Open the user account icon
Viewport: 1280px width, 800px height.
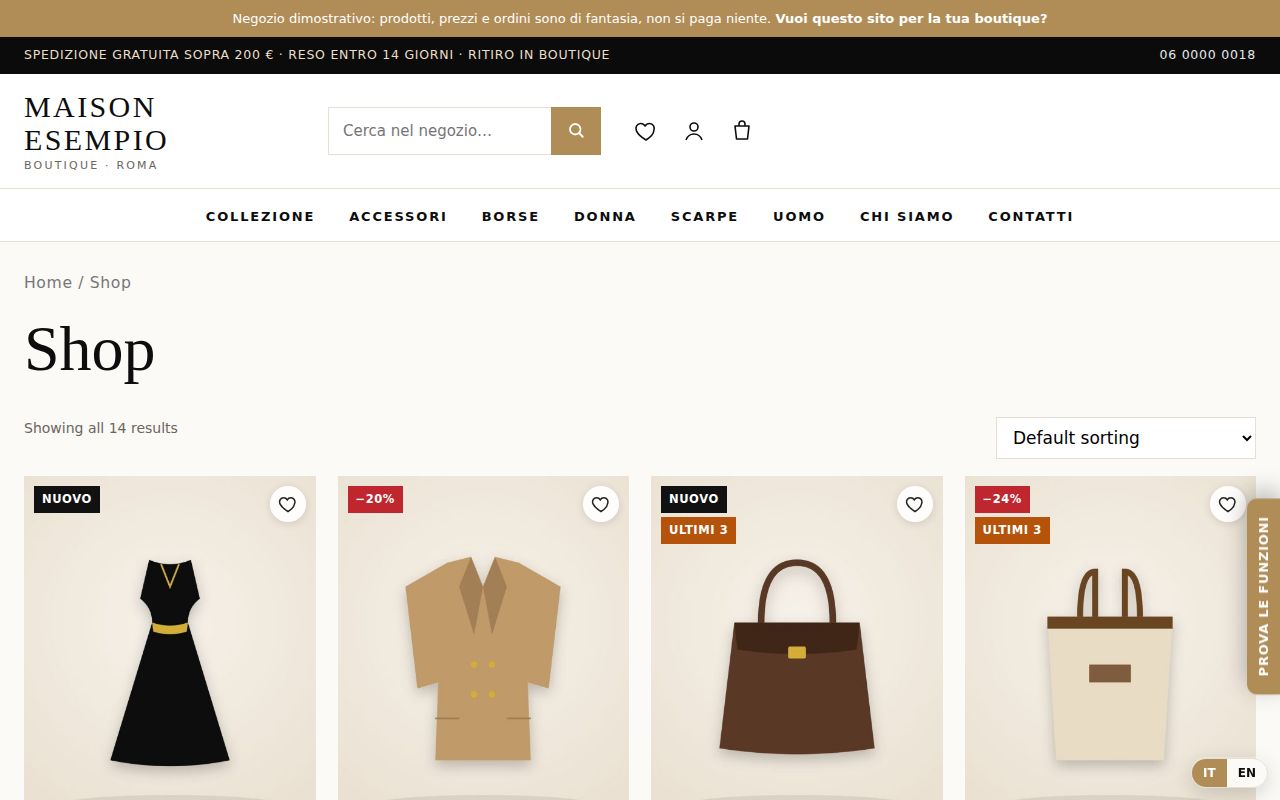pyautogui.click(x=694, y=131)
